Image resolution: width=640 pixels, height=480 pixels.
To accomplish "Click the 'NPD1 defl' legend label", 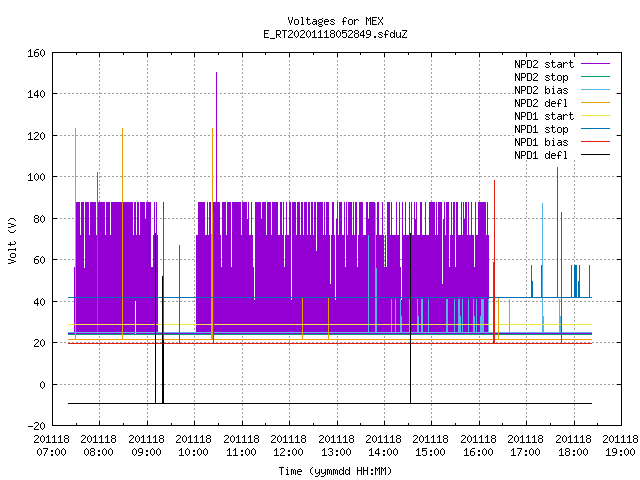I will click(x=541, y=156).
